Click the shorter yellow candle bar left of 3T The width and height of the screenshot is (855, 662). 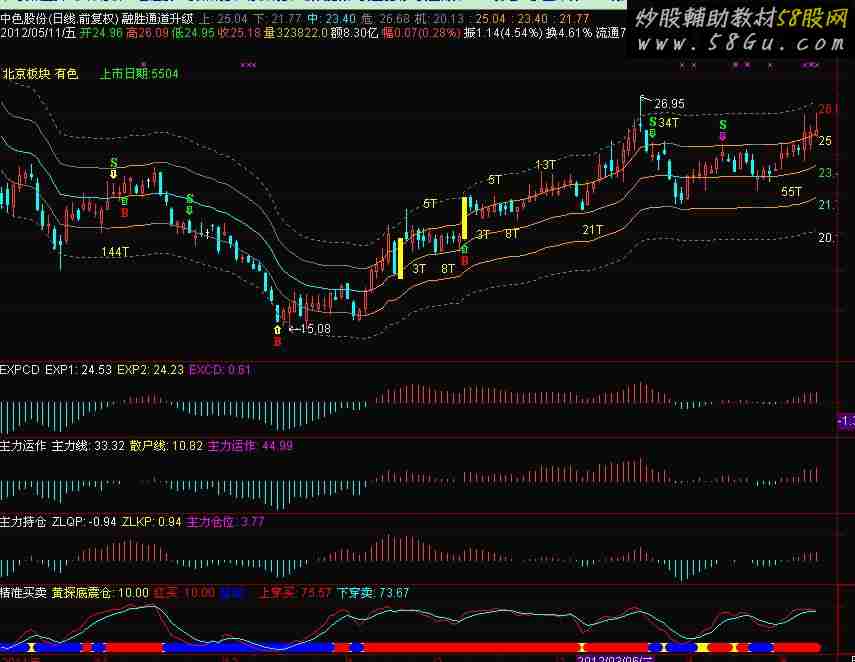[401, 258]
